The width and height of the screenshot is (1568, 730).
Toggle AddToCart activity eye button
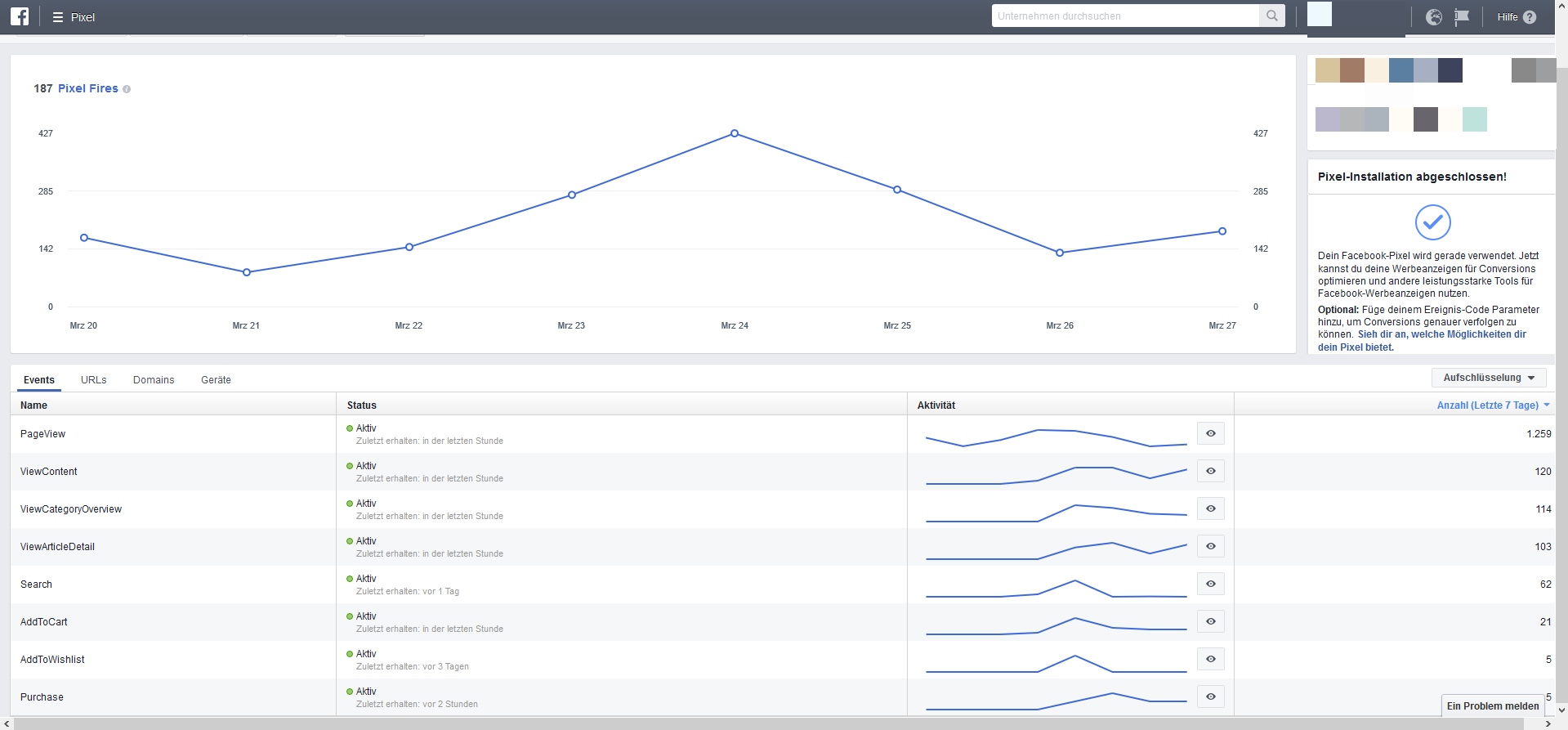pos(1211,621)
